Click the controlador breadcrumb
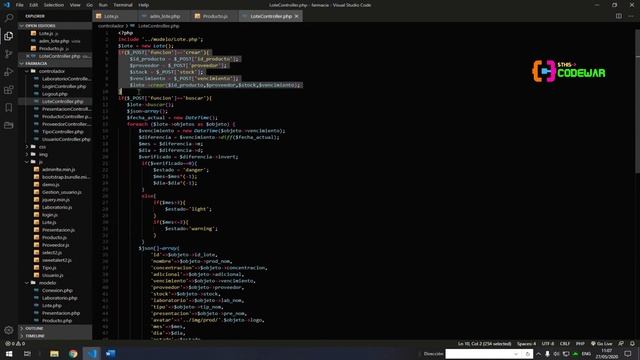 111,26
